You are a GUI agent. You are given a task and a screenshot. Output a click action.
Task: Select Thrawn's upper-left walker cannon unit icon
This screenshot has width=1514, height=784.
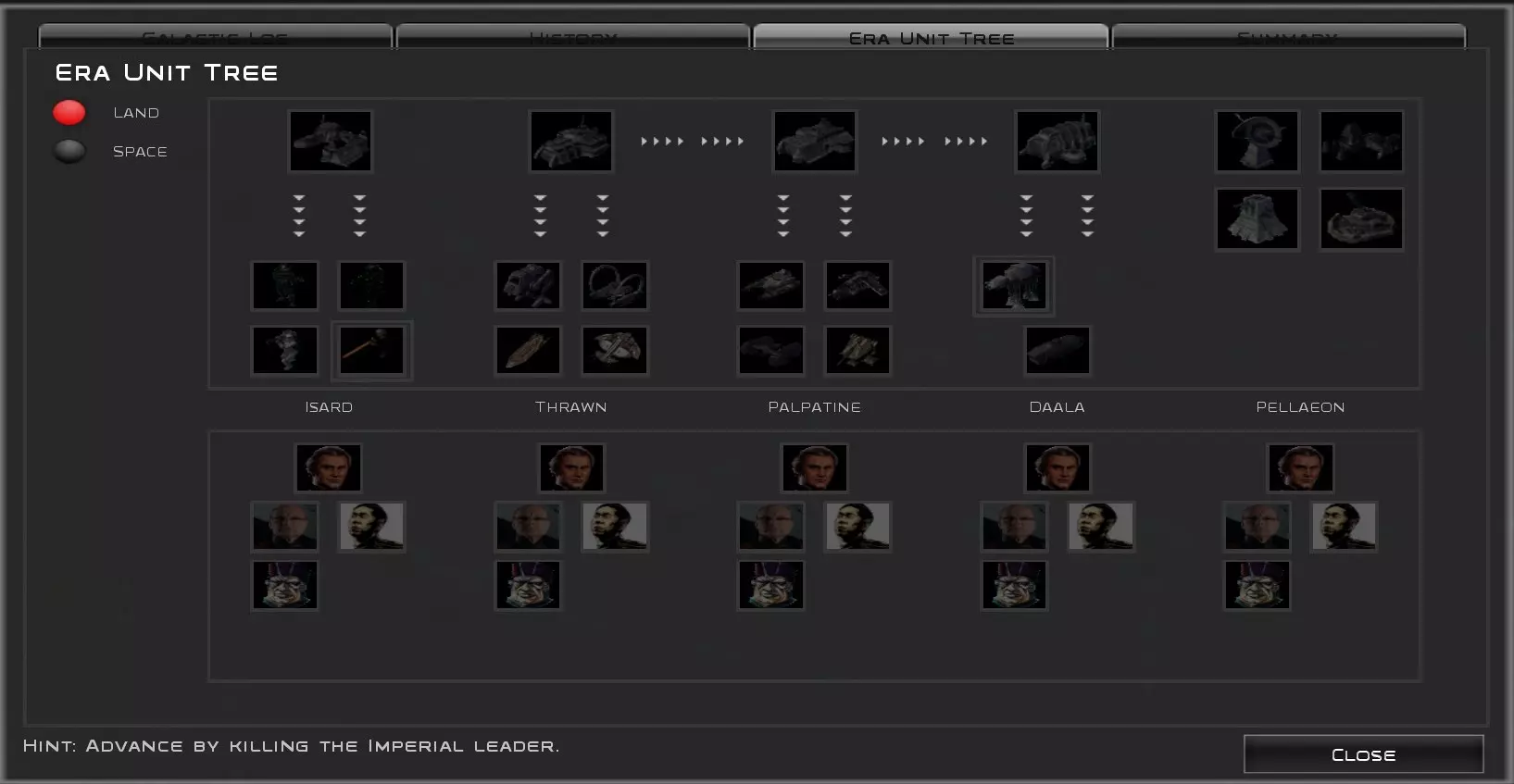point(528,285)
